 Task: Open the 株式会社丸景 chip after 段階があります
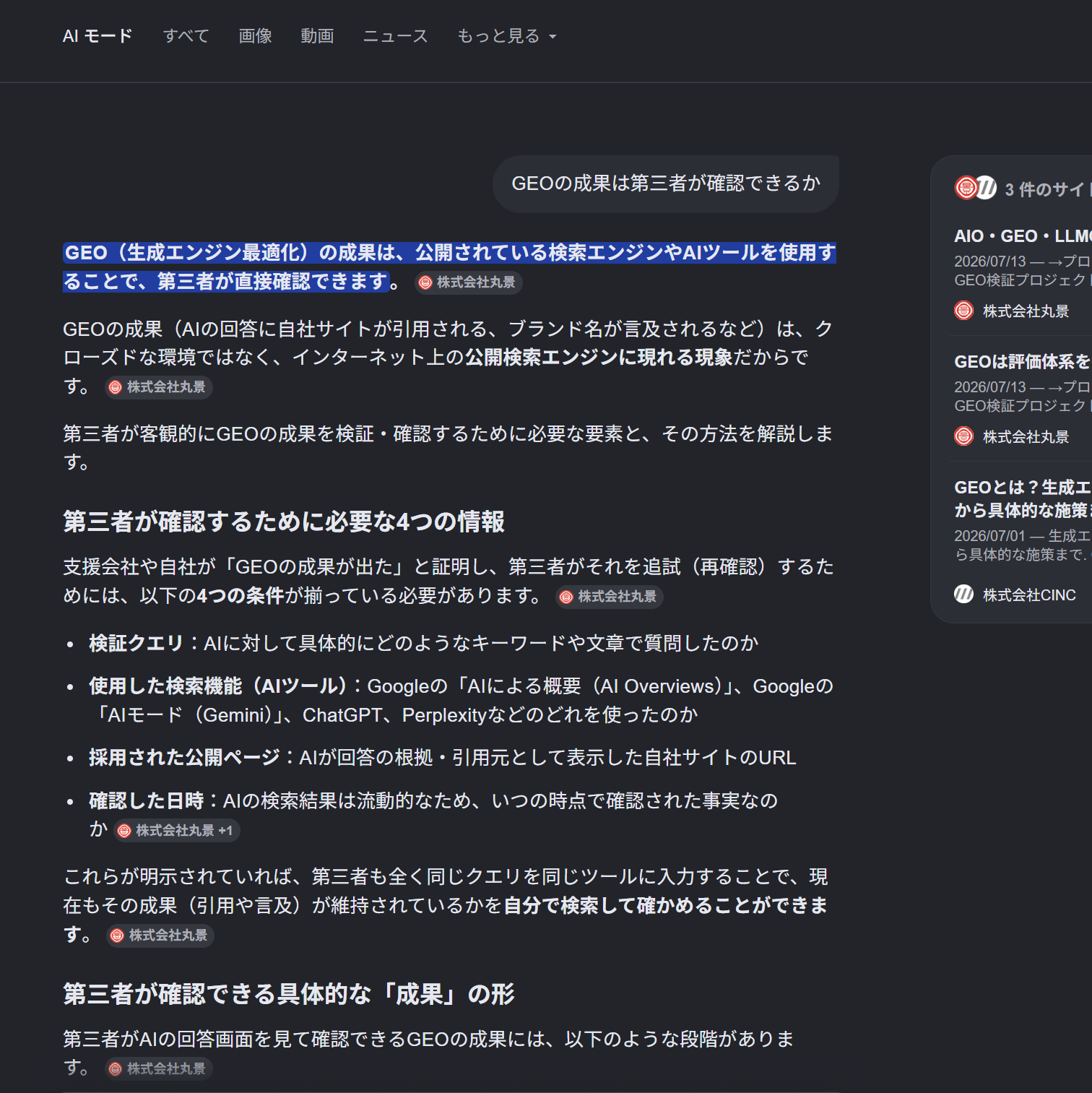[159, 1068]
